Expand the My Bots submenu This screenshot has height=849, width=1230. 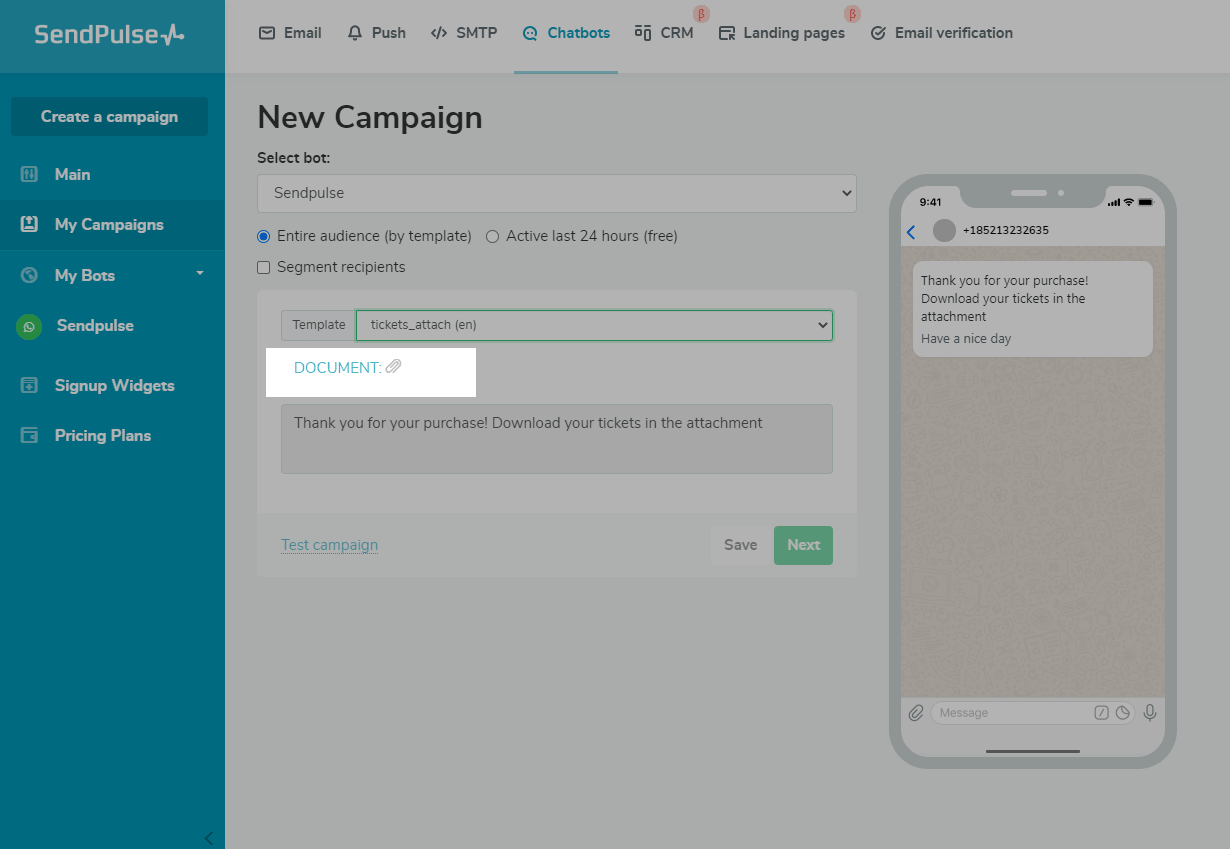[200, 274]
